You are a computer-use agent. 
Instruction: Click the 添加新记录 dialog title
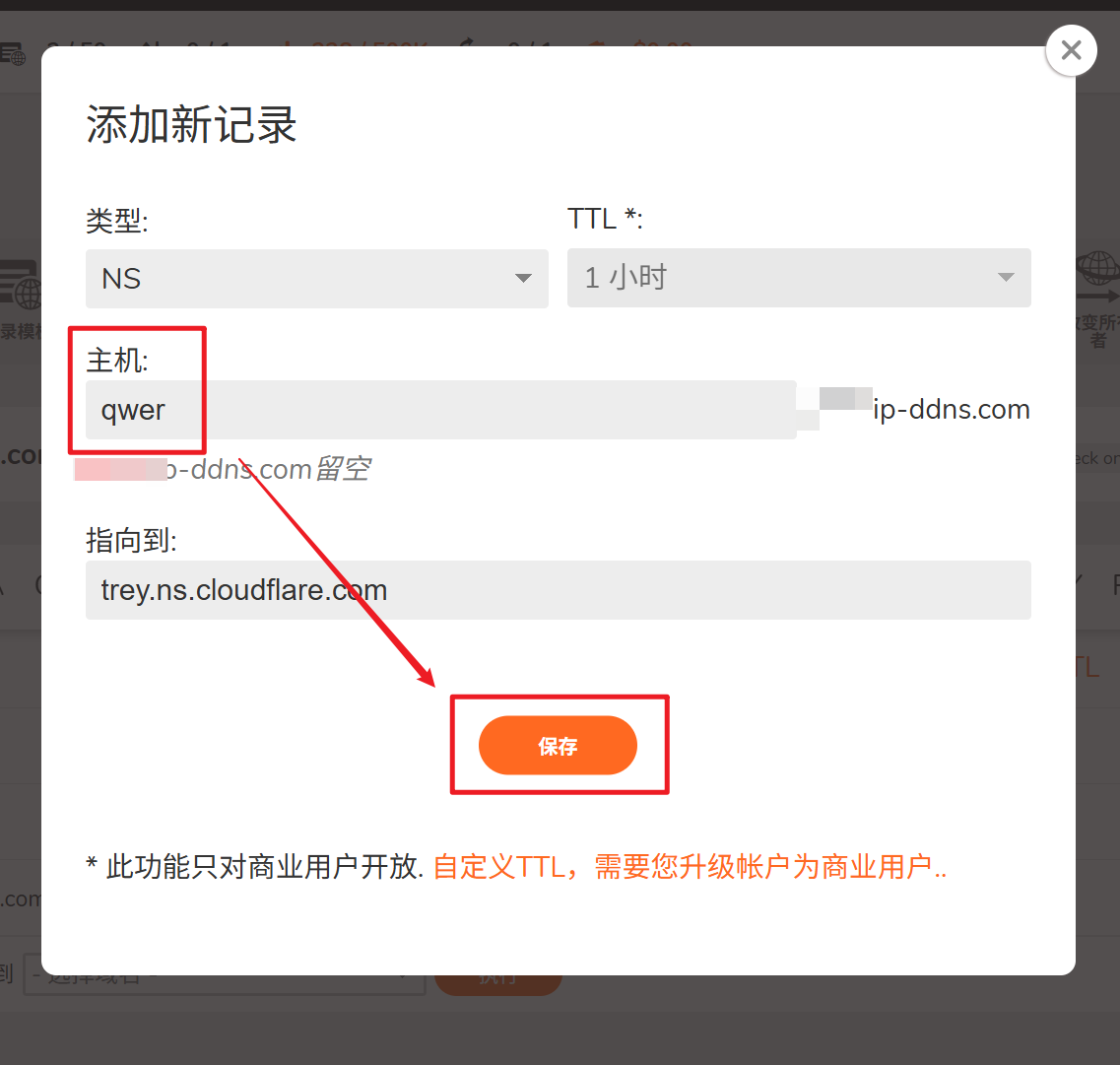point(191,124)
